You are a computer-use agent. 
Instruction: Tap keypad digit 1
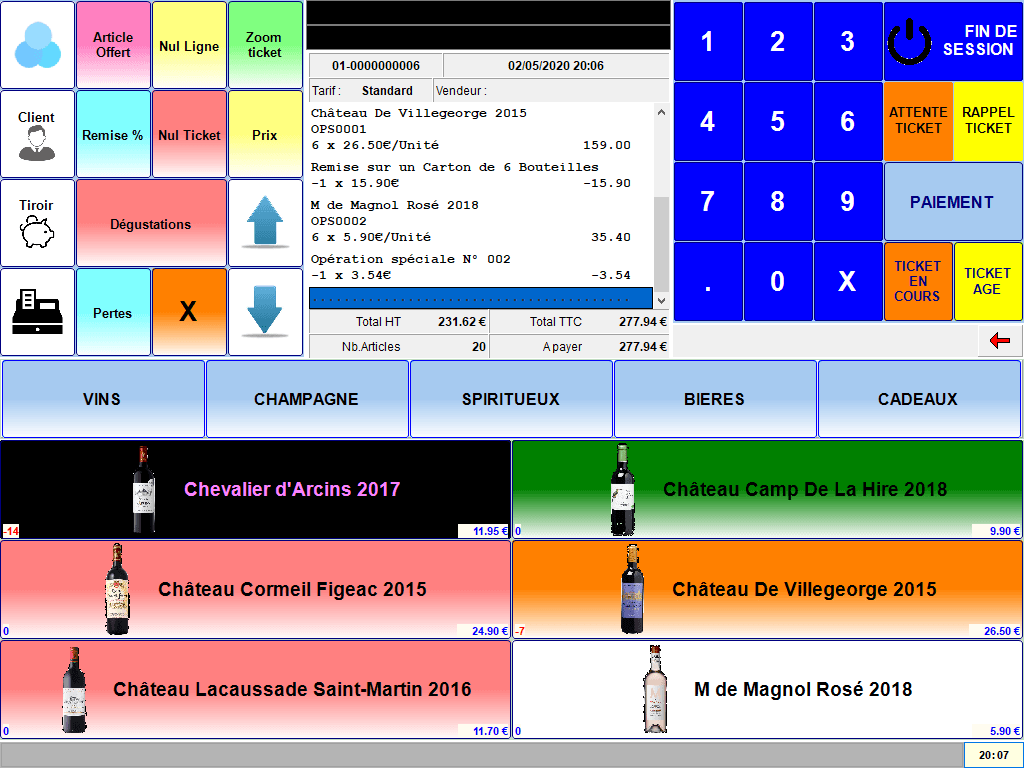click(x=708, y=41)
